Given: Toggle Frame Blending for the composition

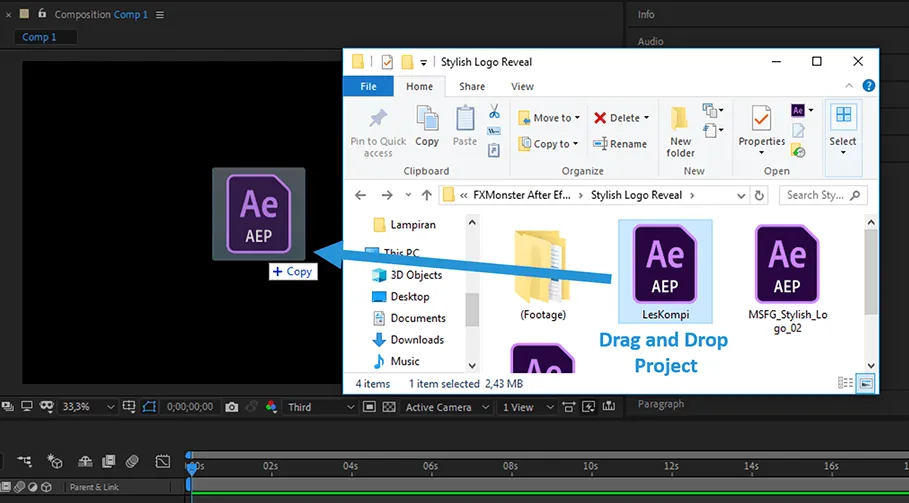Looking at the screenshot, I should coord(108,461).
